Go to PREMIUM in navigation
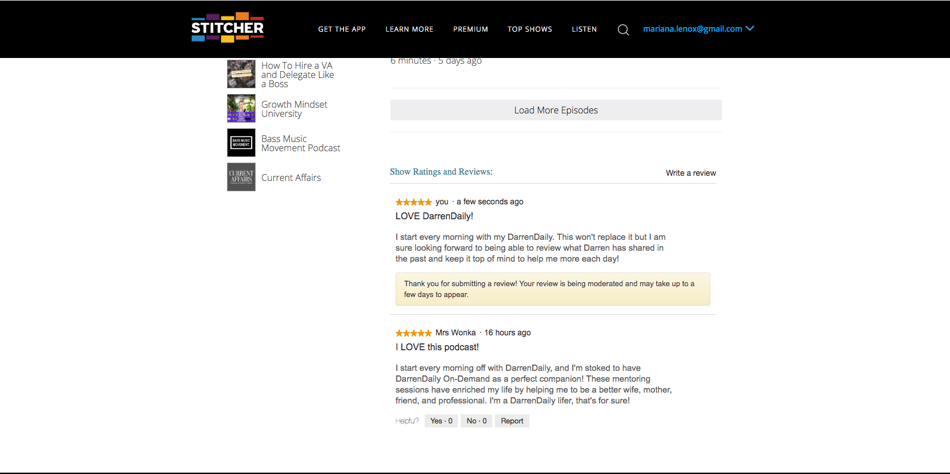This screenshot has width=950, height=474. [471, 29]
